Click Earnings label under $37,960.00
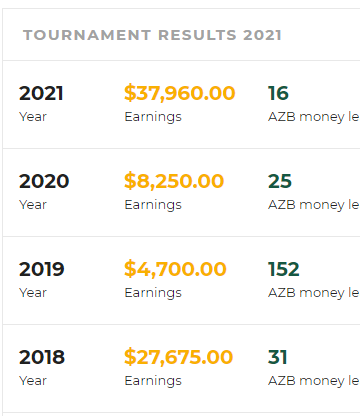 point(153,117)
